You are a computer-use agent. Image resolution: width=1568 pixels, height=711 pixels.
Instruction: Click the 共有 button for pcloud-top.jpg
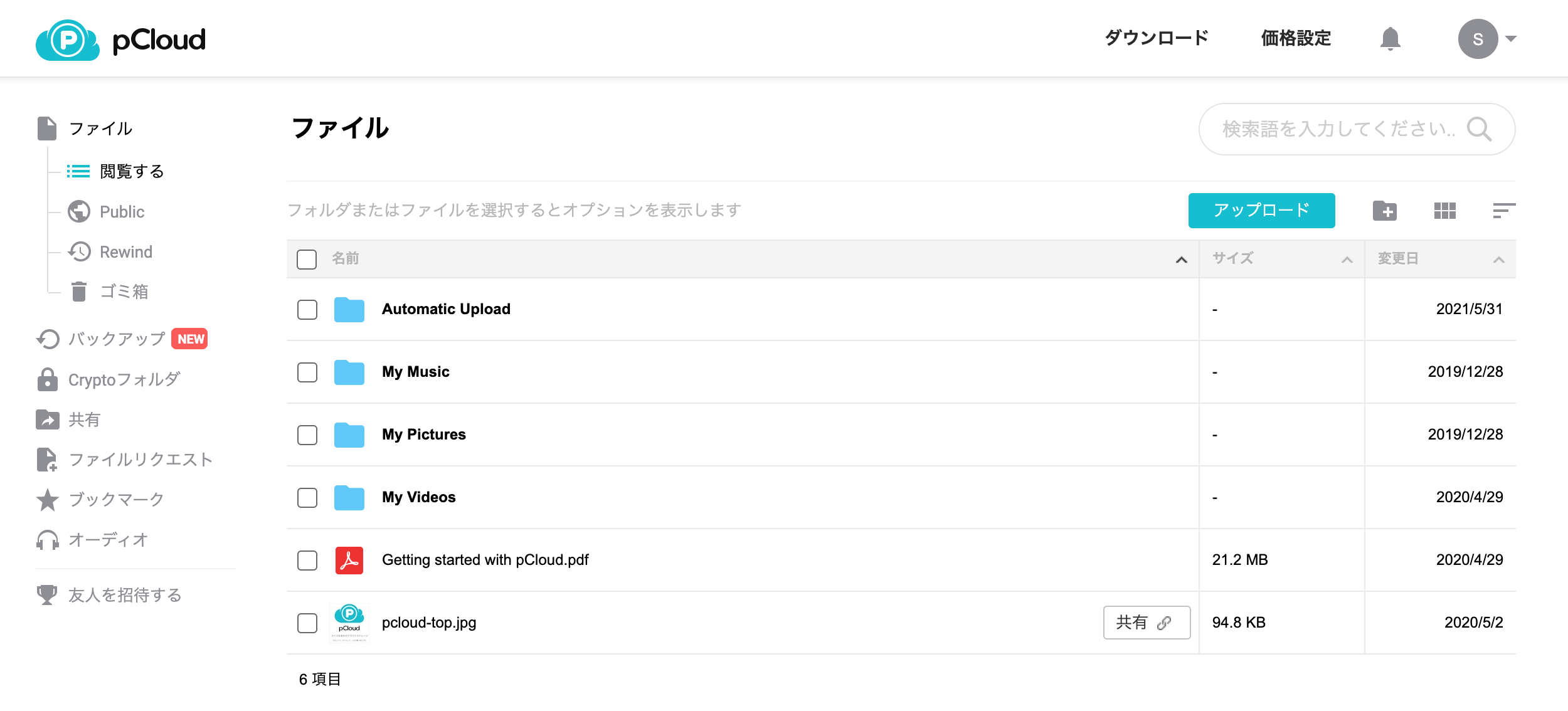point(1146,623)
